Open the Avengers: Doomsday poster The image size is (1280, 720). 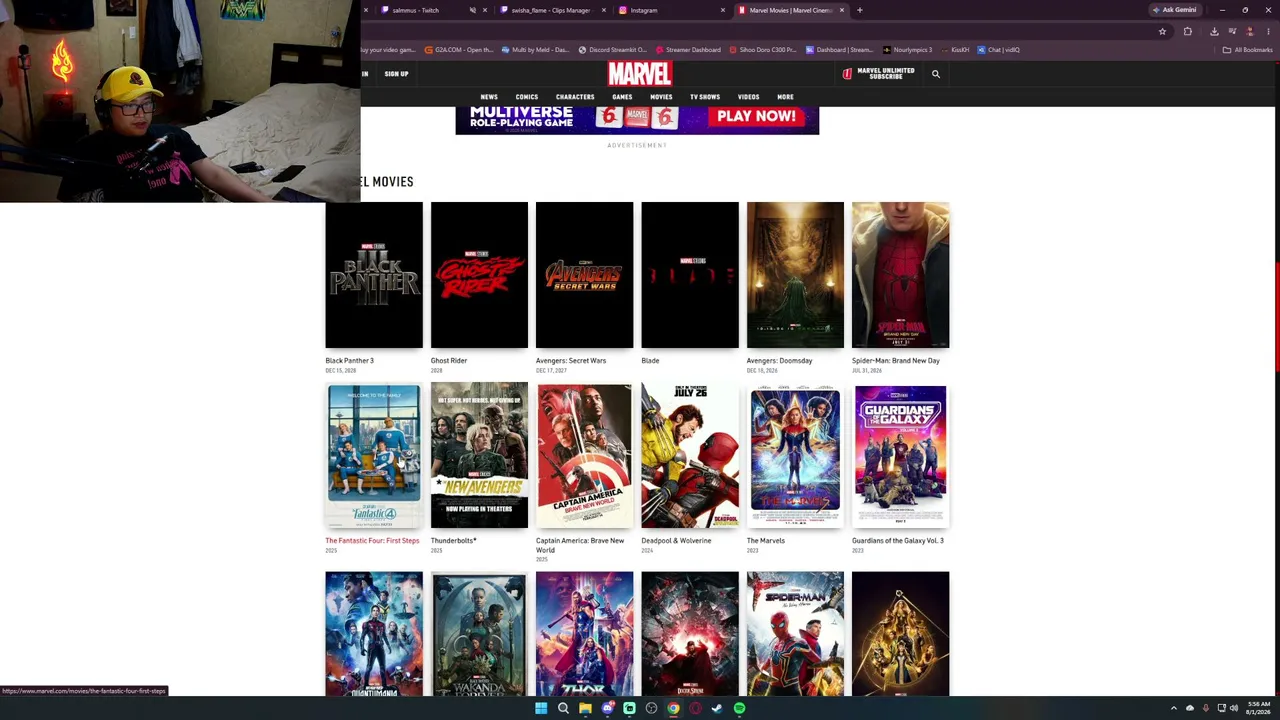pyautogui.click(x=795, y=275)
